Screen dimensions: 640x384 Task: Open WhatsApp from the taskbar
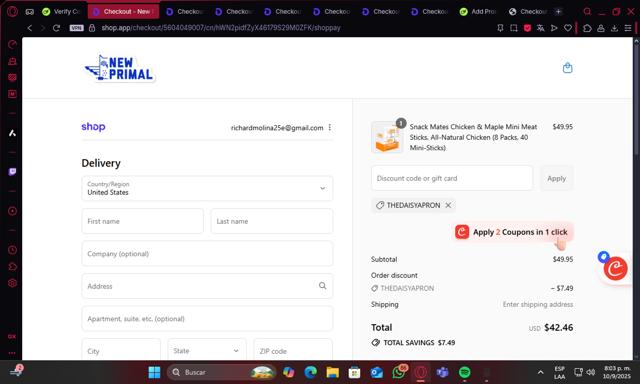399,372
